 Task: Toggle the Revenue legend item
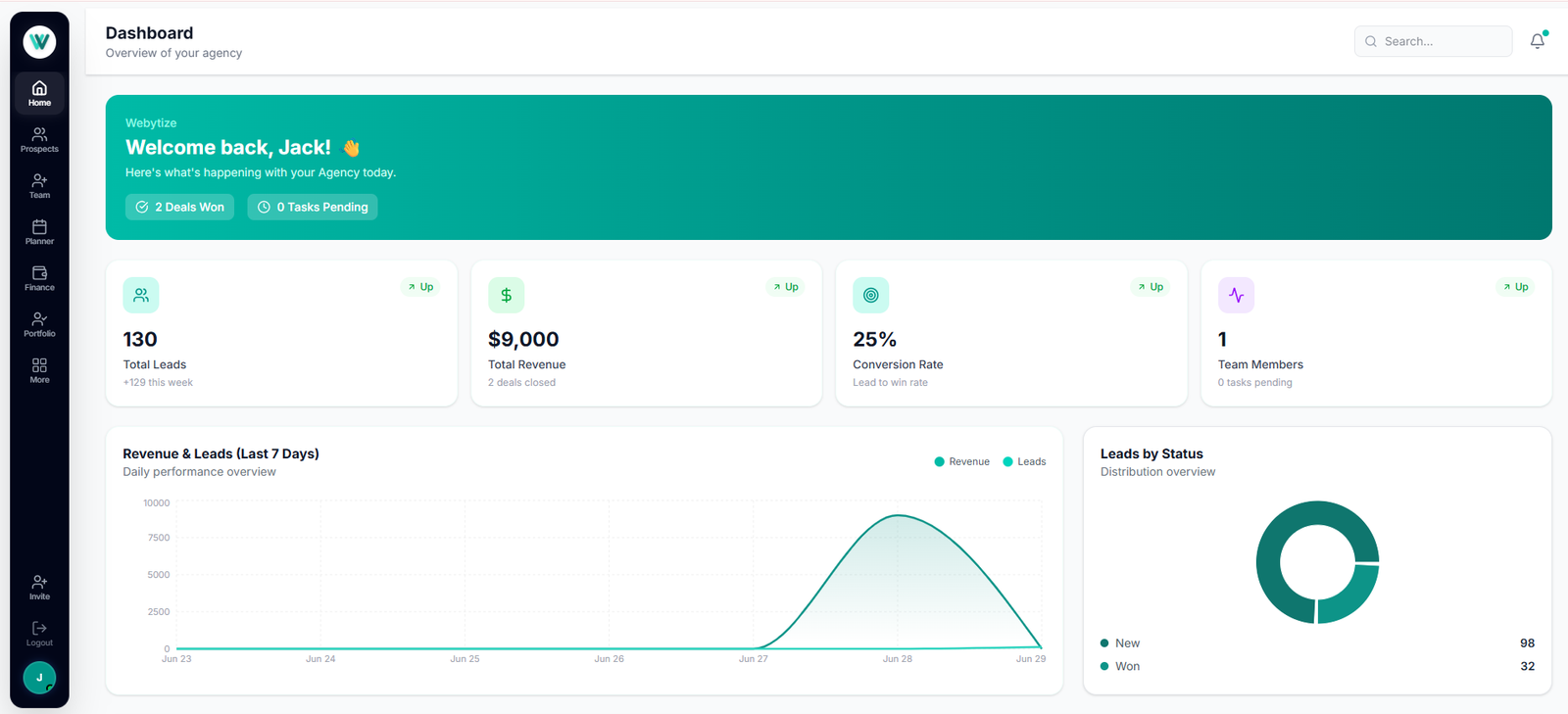(962, 461)
